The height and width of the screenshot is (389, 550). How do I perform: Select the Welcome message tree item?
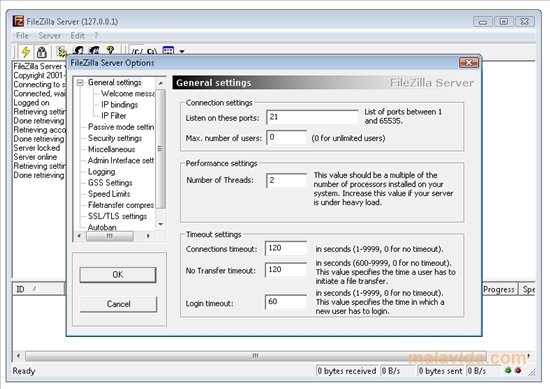[x=128, y=94]
